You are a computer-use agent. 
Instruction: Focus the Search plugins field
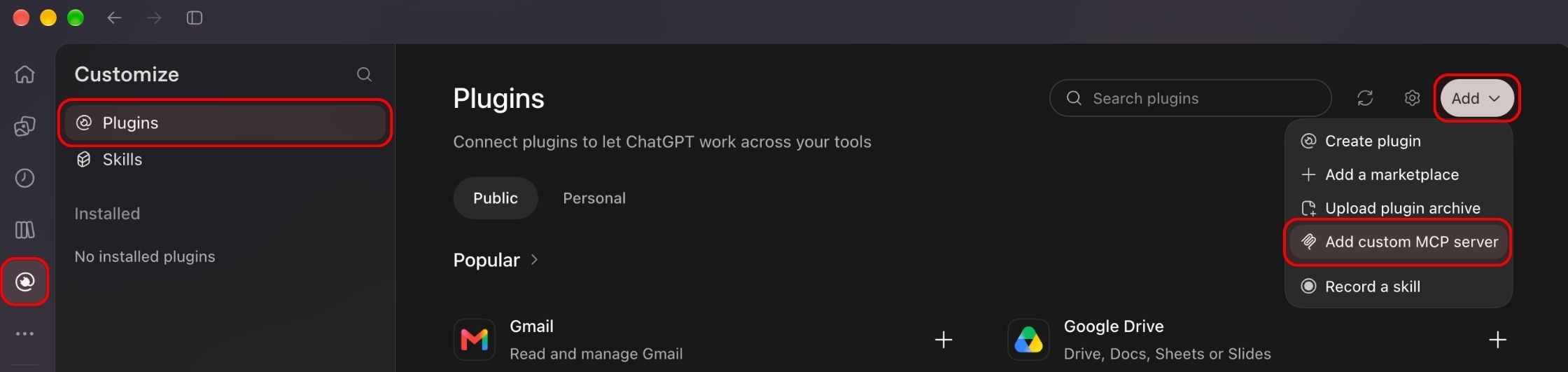[1190, 98]
